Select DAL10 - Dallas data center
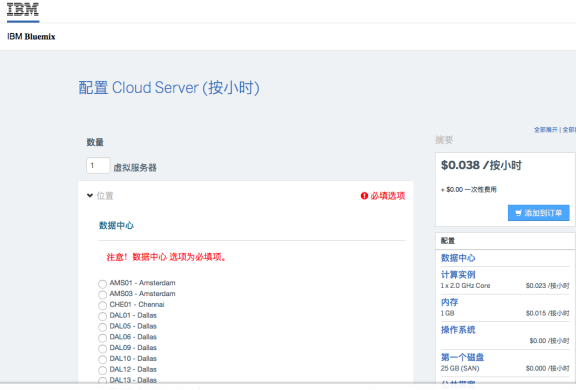 (x=102, y=359)
